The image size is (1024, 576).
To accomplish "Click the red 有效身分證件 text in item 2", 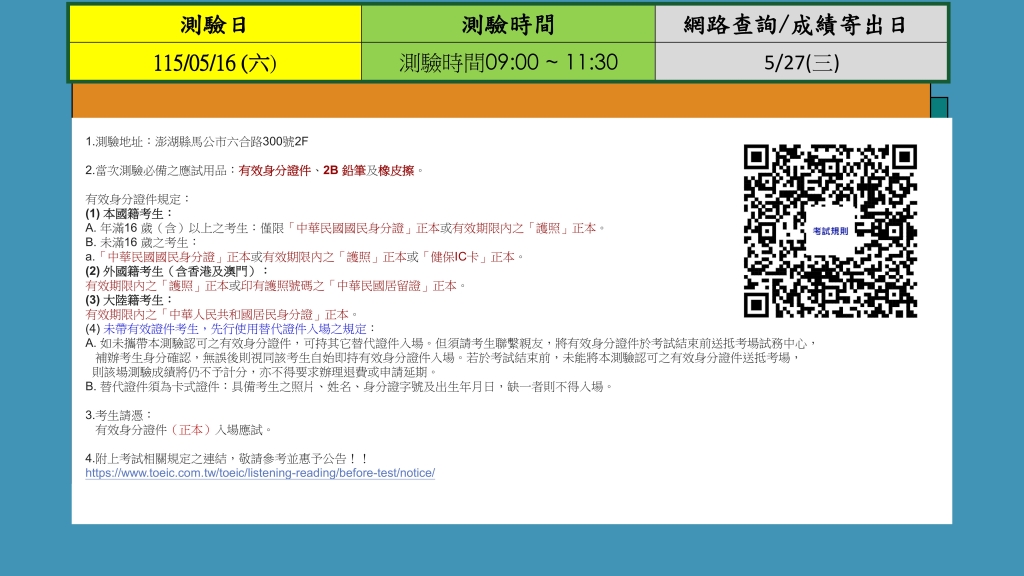I will (274, 170).
